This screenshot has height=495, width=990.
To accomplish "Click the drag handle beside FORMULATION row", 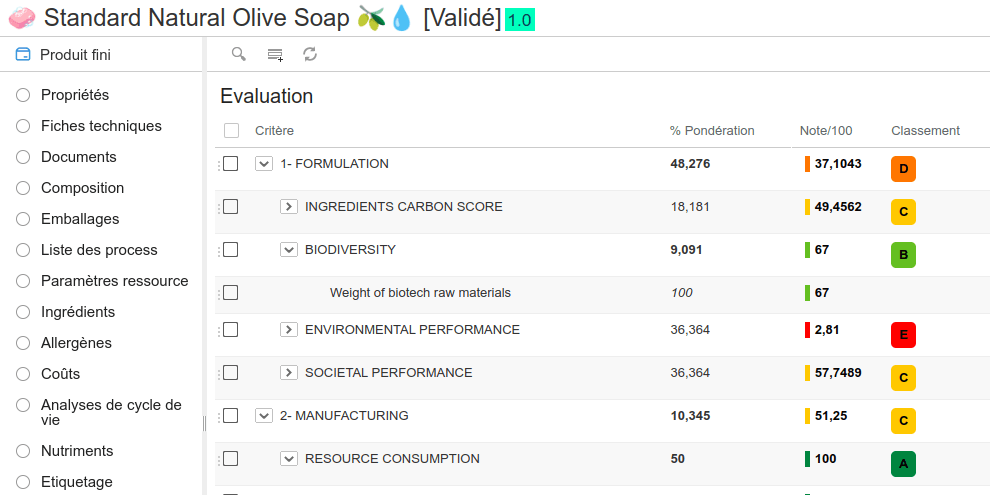I will (218, 164).
